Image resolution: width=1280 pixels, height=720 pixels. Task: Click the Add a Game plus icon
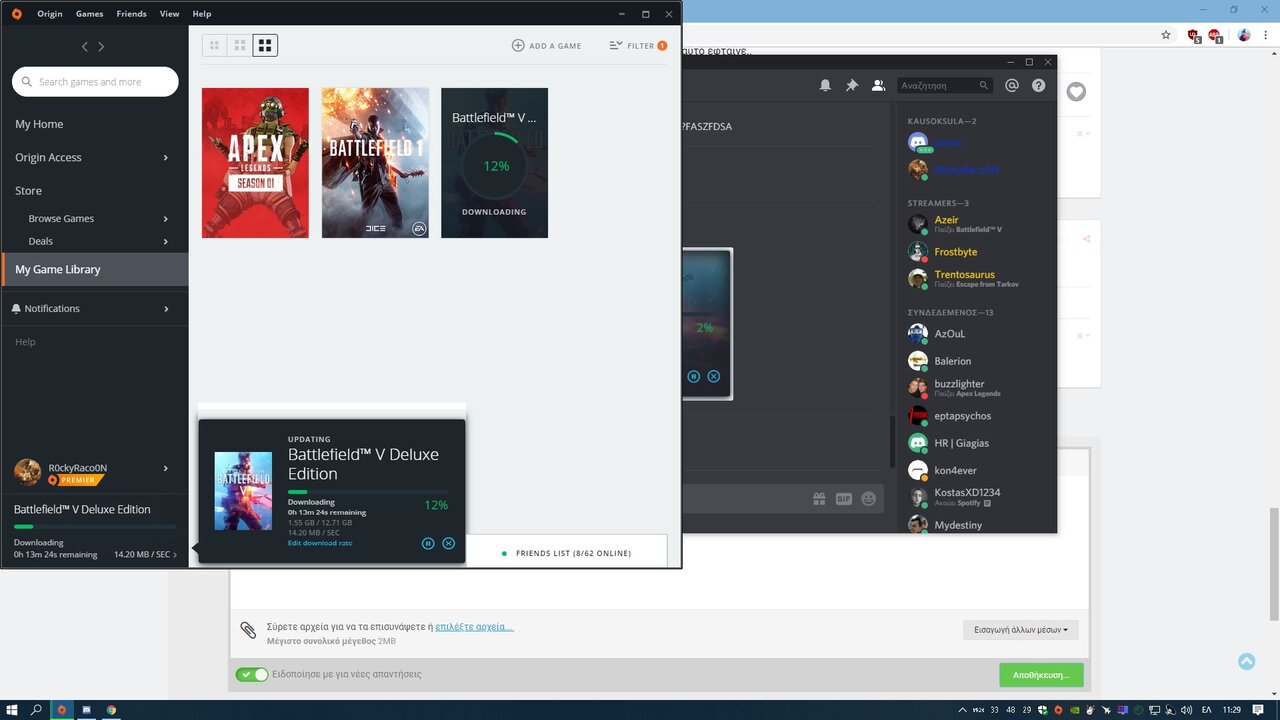[x=518, y=46]
